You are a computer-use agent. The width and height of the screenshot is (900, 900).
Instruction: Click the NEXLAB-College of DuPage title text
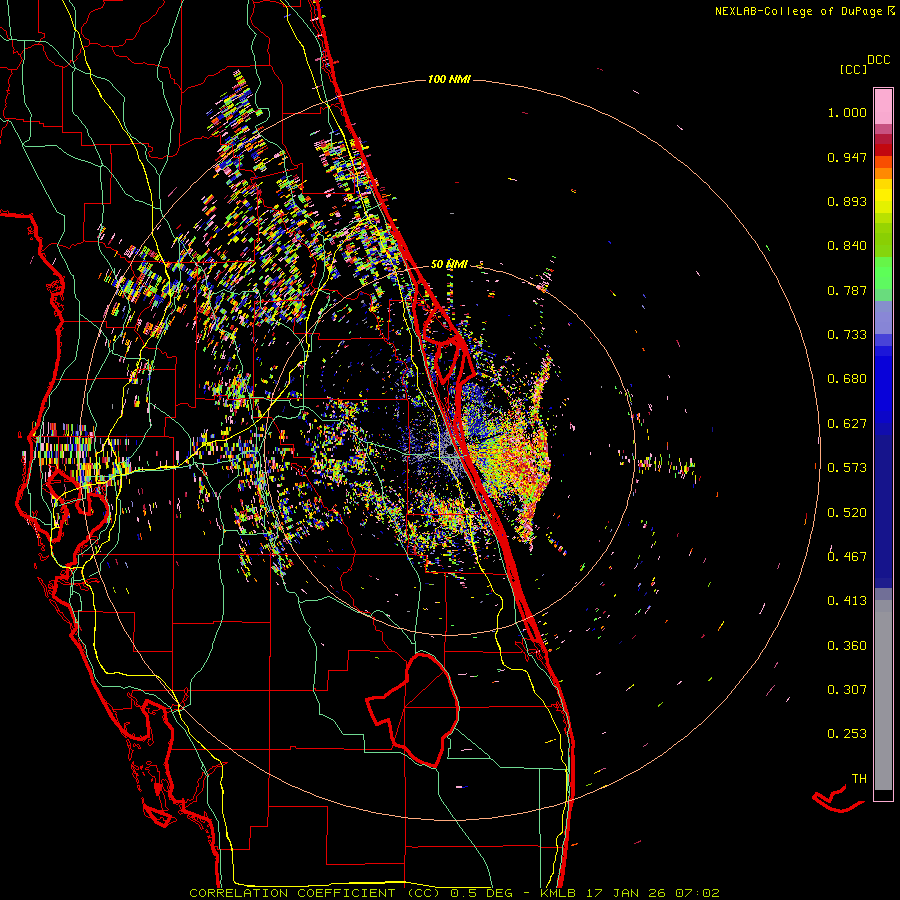[x=798, y=11]
